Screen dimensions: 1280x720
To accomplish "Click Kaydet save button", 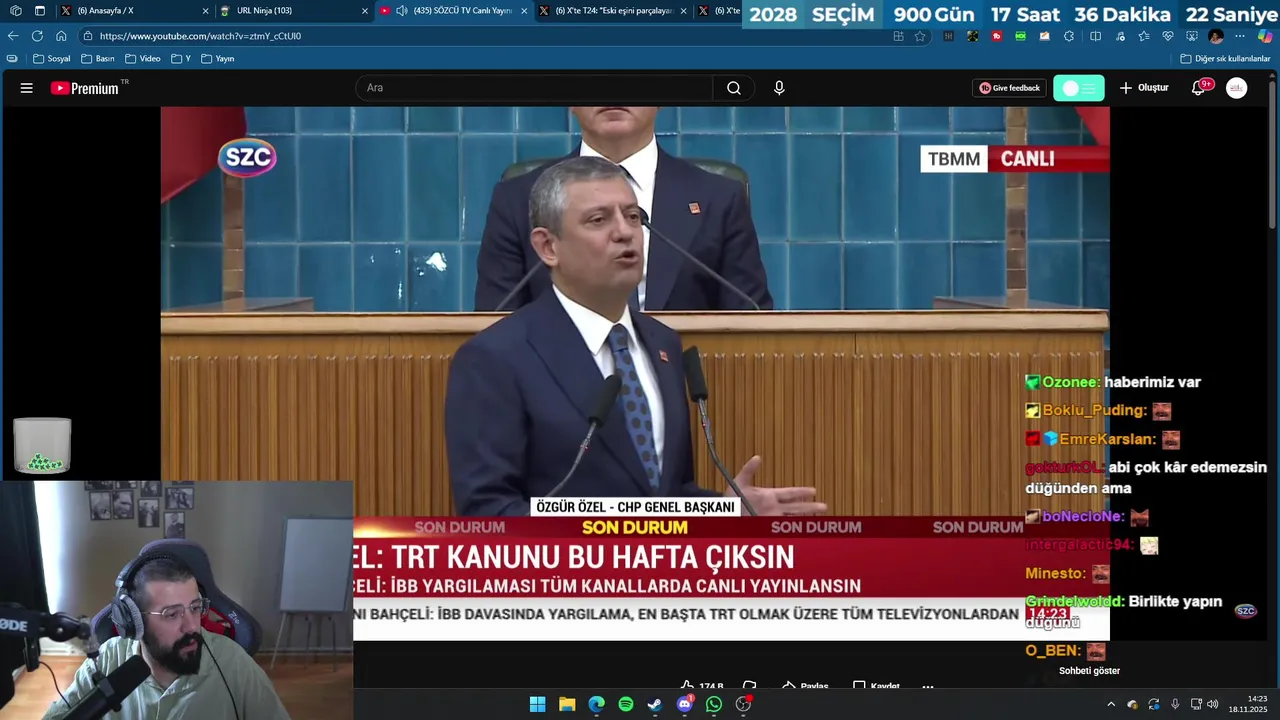I will tap(876, 686).
